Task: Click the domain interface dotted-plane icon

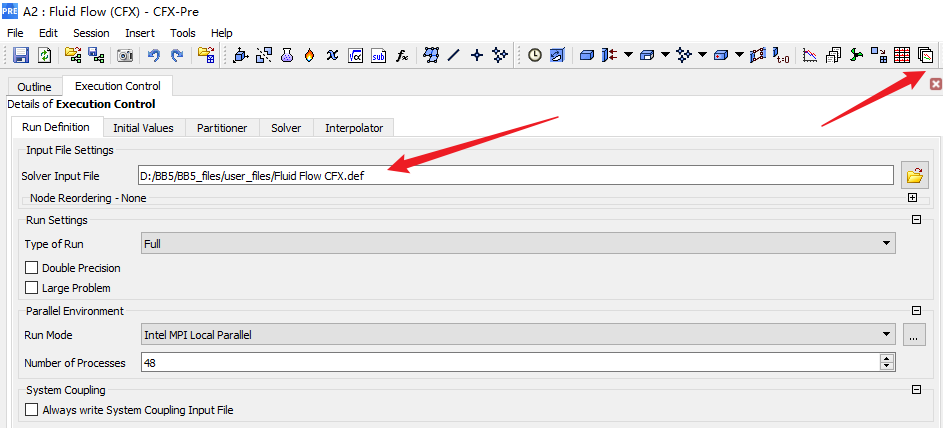Action: tap(758, 55)
